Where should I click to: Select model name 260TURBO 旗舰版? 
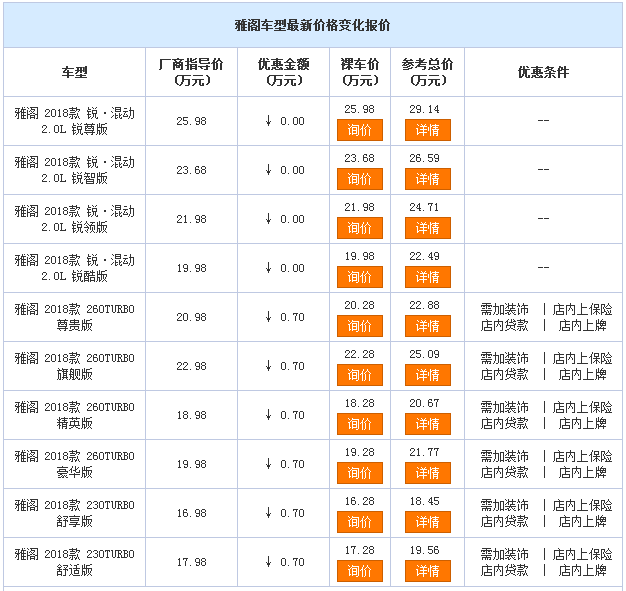(75, 366)
